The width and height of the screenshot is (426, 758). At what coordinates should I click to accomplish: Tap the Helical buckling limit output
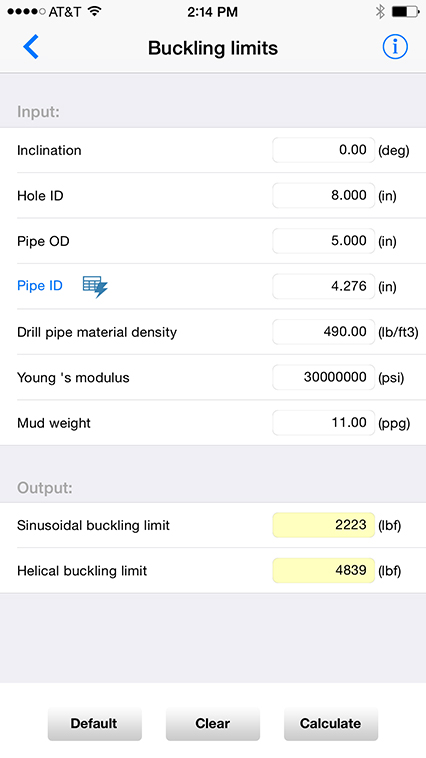point(323,570)
